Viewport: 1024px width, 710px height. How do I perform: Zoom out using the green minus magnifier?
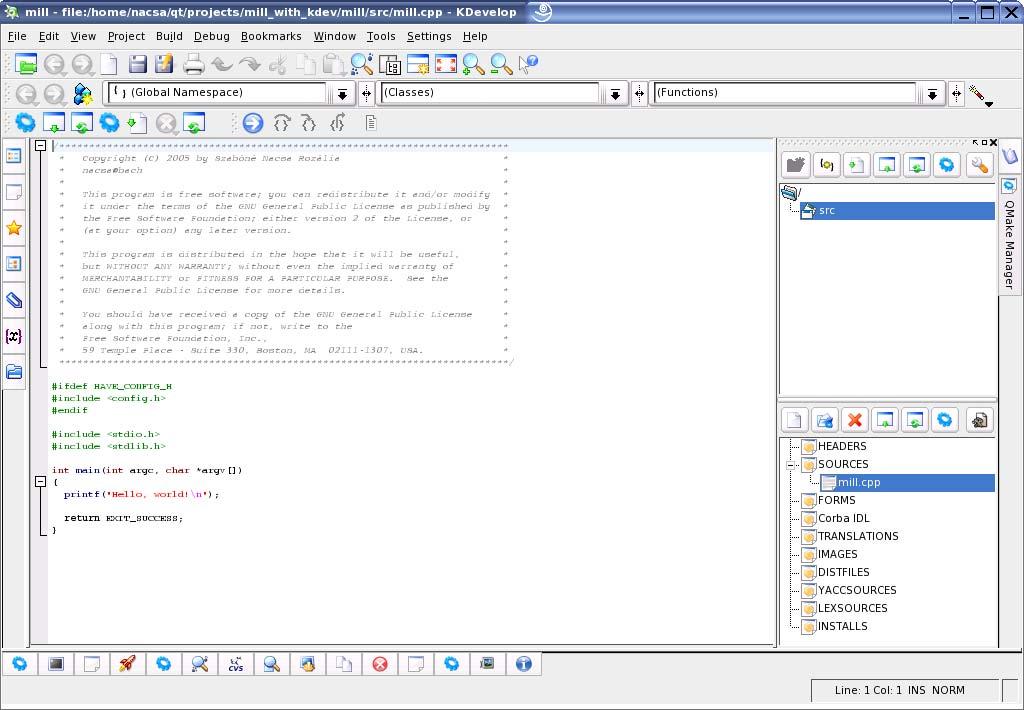click(x=501, y=64)
